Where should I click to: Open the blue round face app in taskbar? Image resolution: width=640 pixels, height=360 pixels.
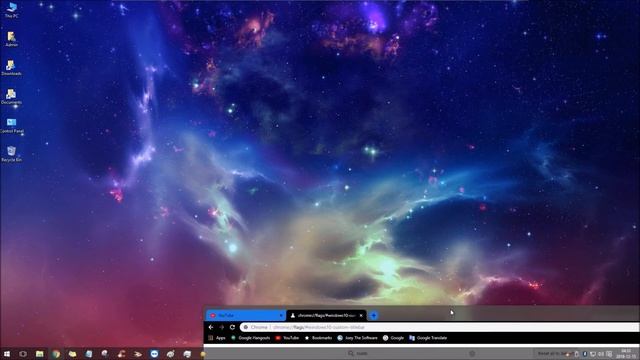click(x=154, y=354)
